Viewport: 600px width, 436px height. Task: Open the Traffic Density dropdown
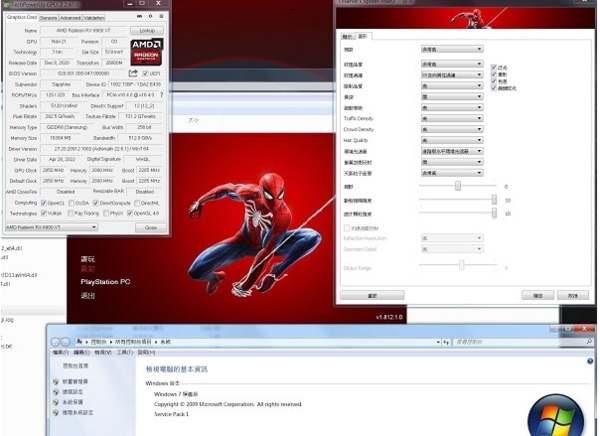[x=452, y=118]
